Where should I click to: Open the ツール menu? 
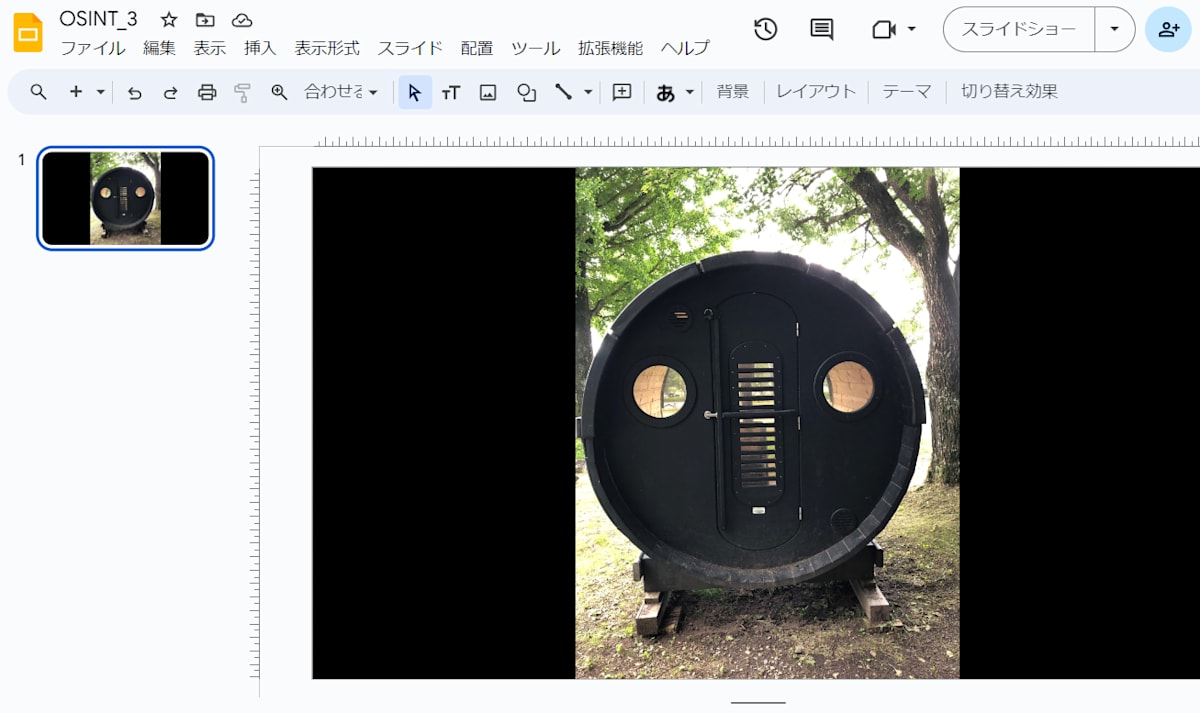[x=535, y=48]
